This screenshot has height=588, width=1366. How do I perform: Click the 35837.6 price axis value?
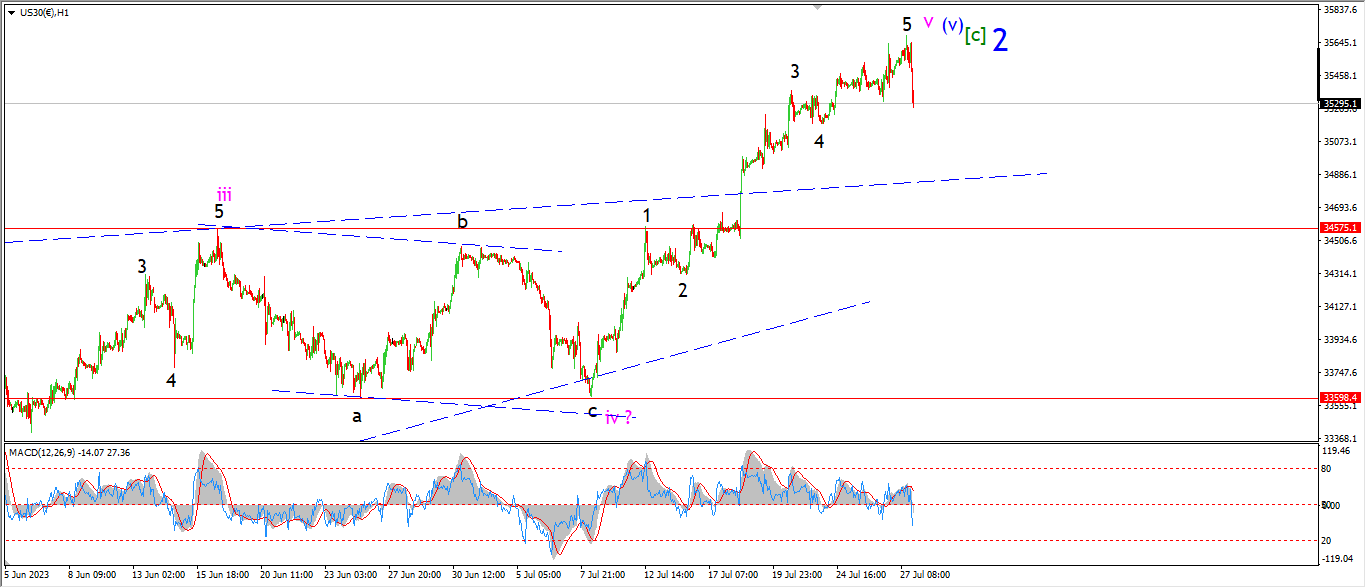(1340, 10)
